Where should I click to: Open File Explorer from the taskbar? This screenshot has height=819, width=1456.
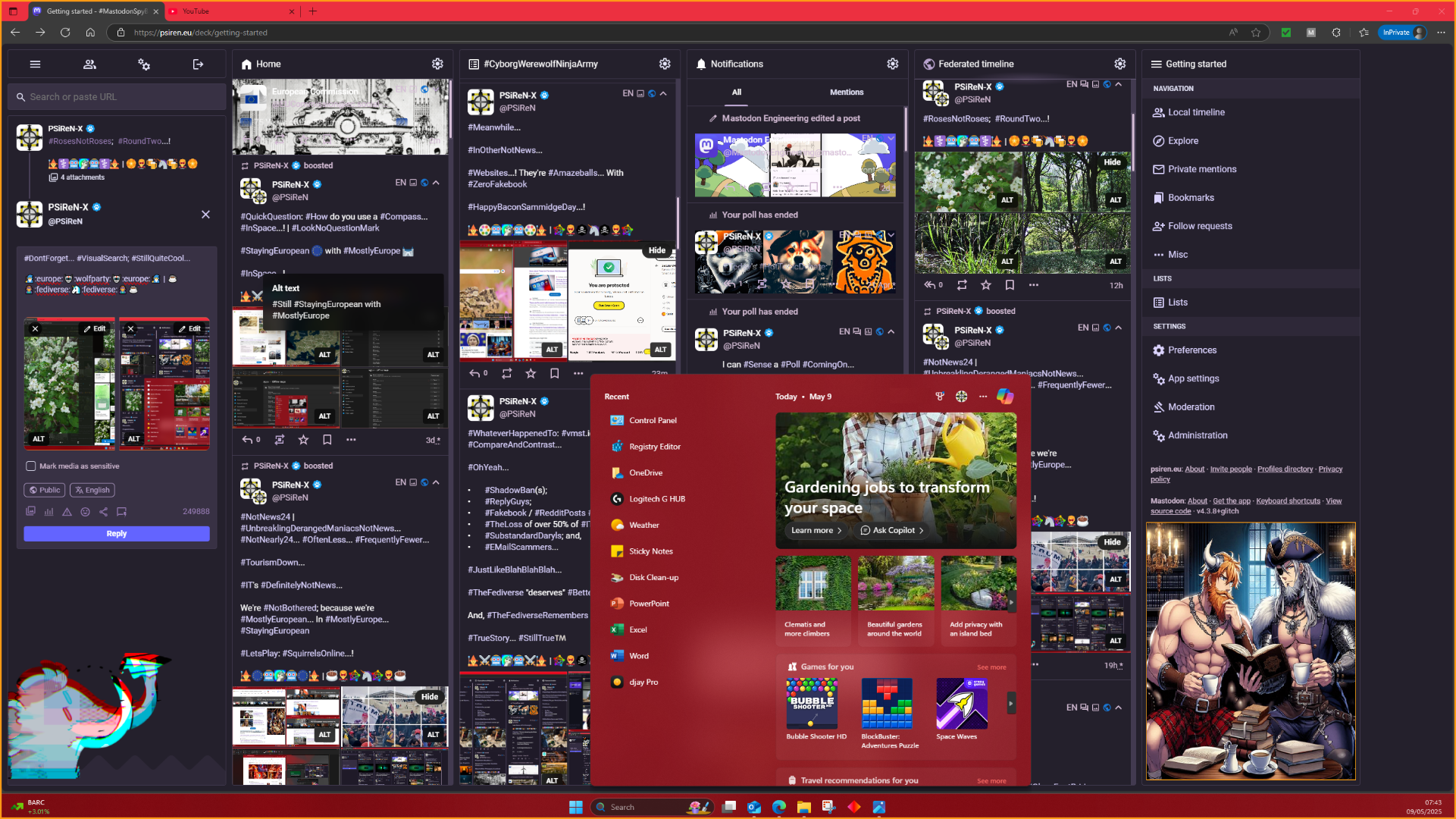[x=803, y=807]
